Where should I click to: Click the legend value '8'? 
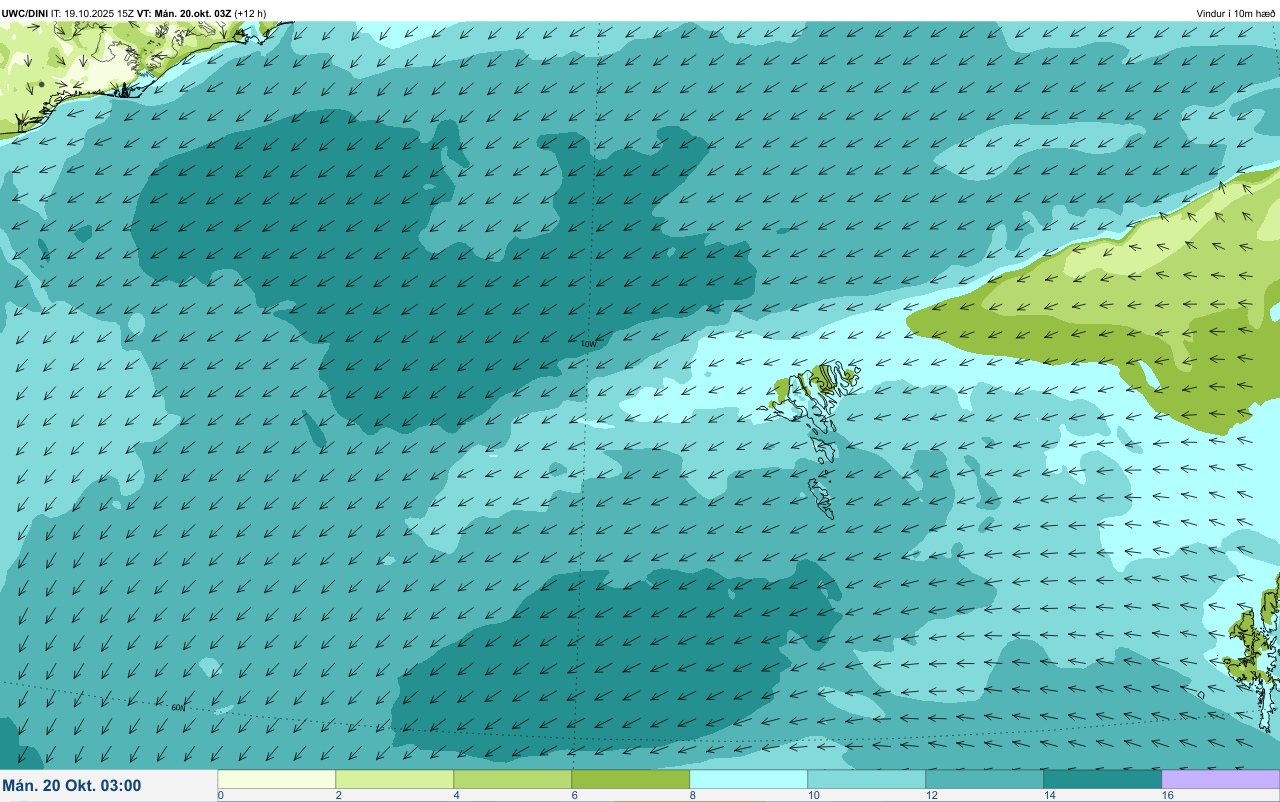(x=692, y=795)
